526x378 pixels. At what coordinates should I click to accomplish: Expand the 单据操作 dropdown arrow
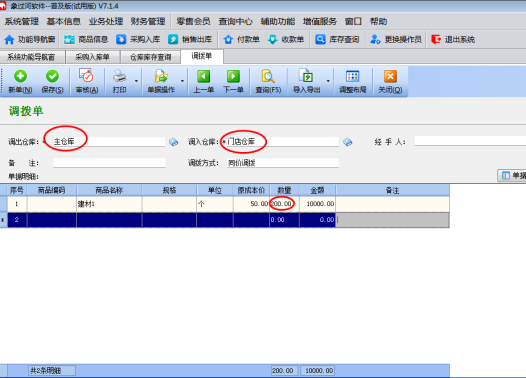(x=182, y=81)
